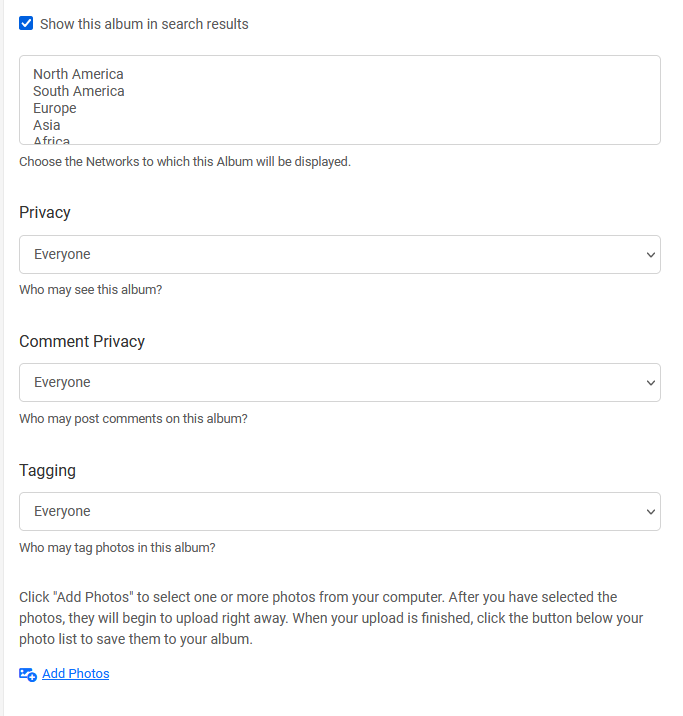Click "Show this album in search results" label text
683x716 pixels.
[144, 24]
